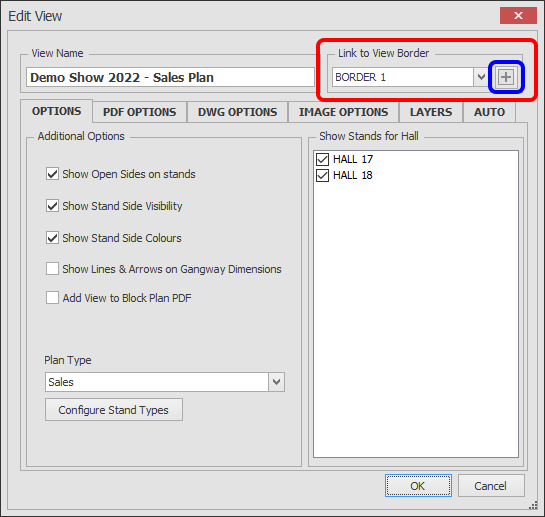Toggle Show Stand Side Visibility checkbox

click(x=52, y=205)
